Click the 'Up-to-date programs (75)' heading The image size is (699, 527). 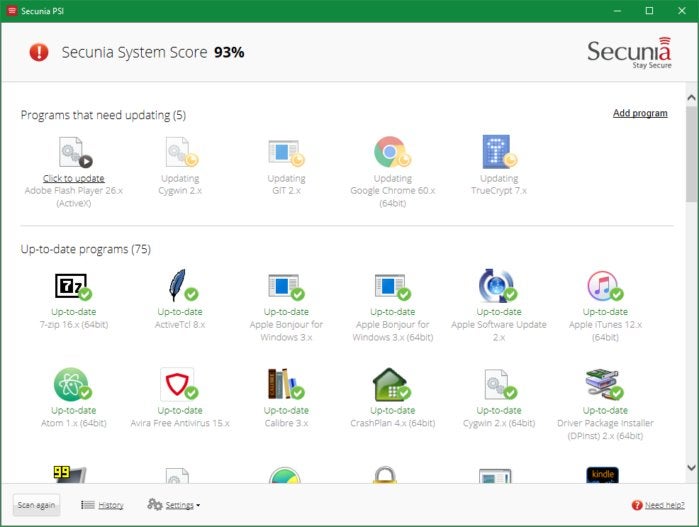(x=86, y=249)
